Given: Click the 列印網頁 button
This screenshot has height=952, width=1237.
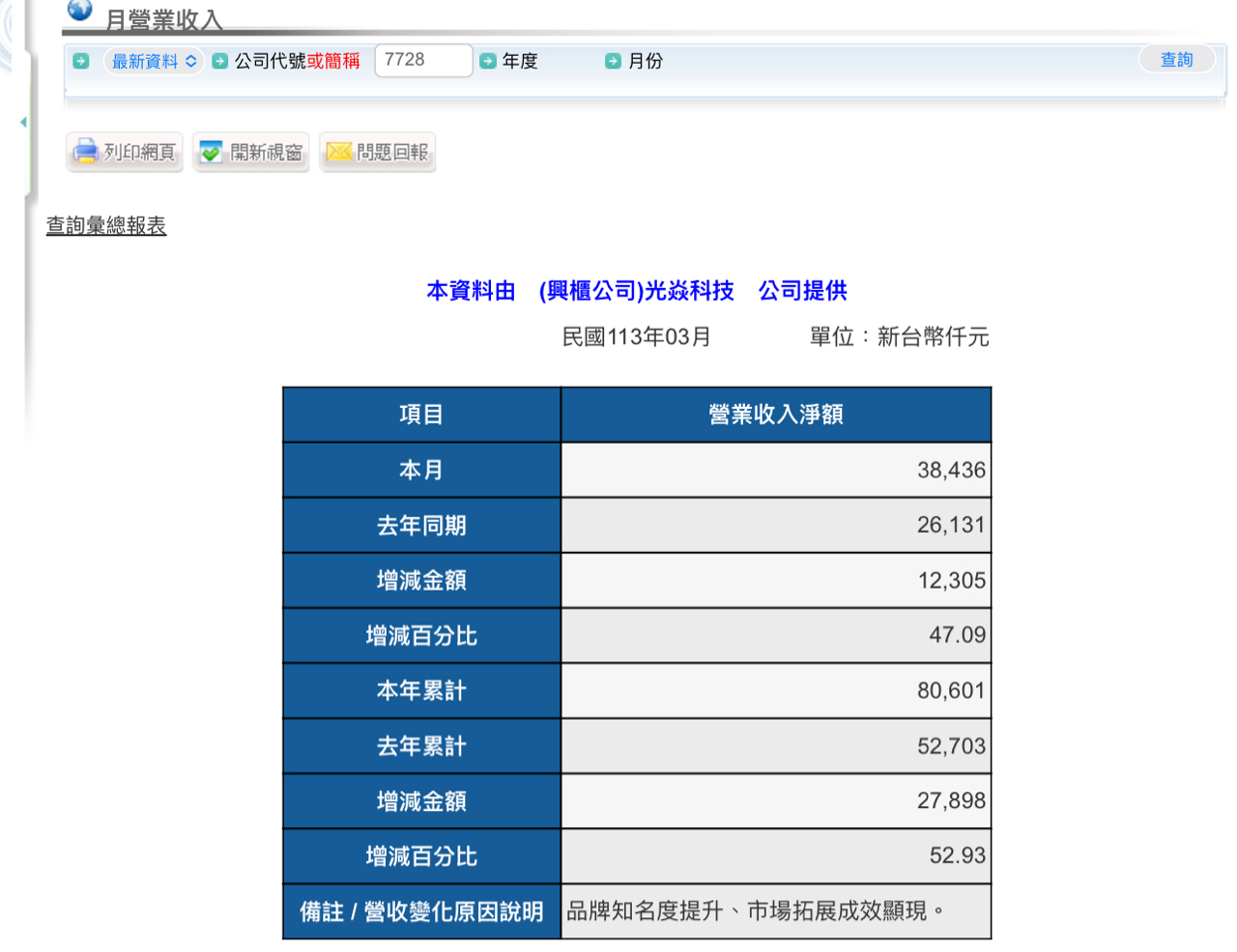Looking at the screenshot, I should 124,151.
